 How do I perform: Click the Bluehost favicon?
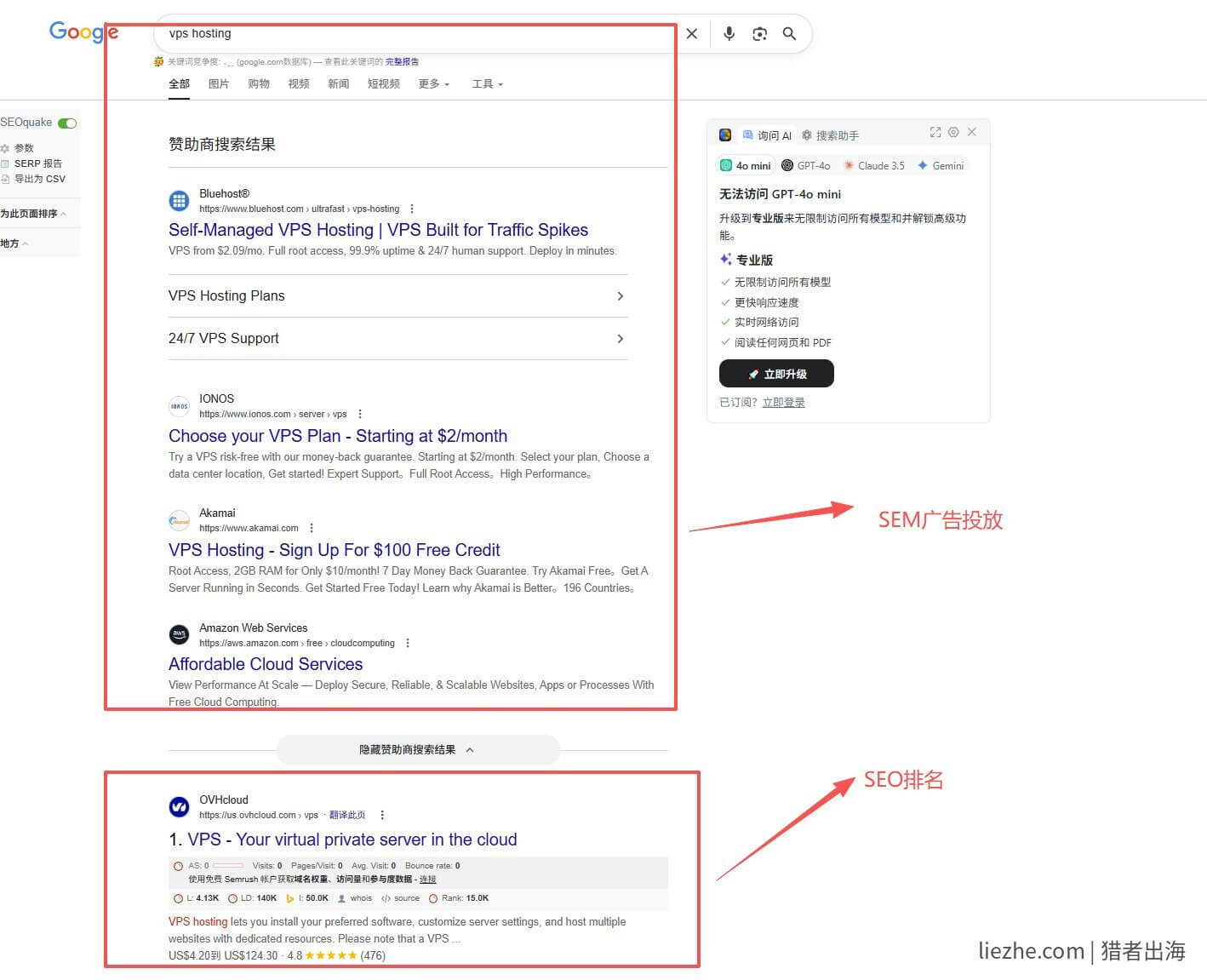click(x=179, y=201)
